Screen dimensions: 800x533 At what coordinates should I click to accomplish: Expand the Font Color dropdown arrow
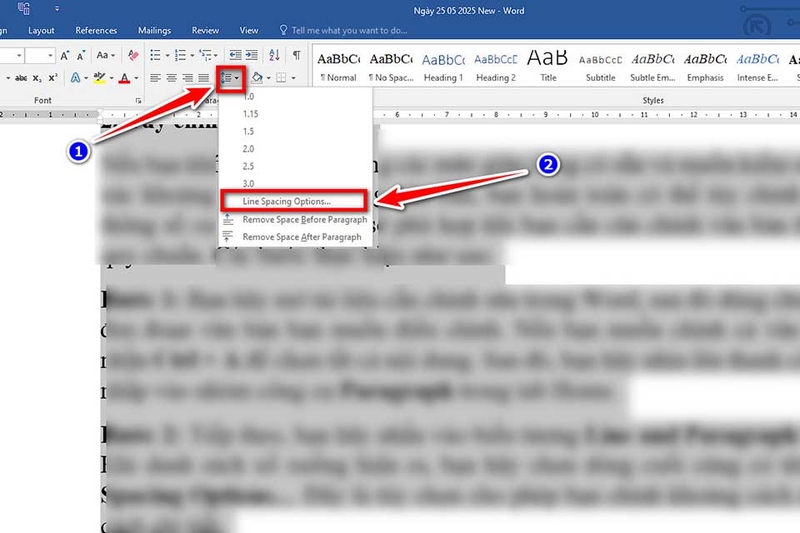(x=136, y=78)
